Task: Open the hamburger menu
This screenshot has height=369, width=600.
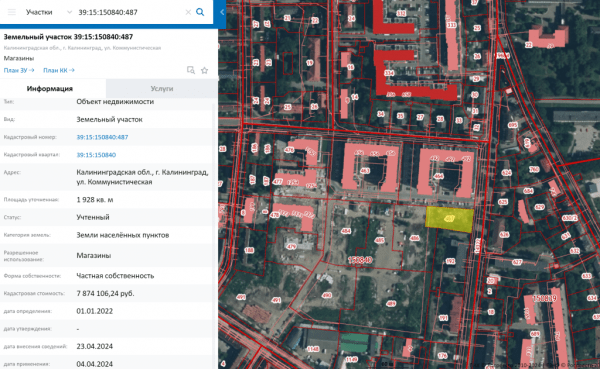Action: 12,12
